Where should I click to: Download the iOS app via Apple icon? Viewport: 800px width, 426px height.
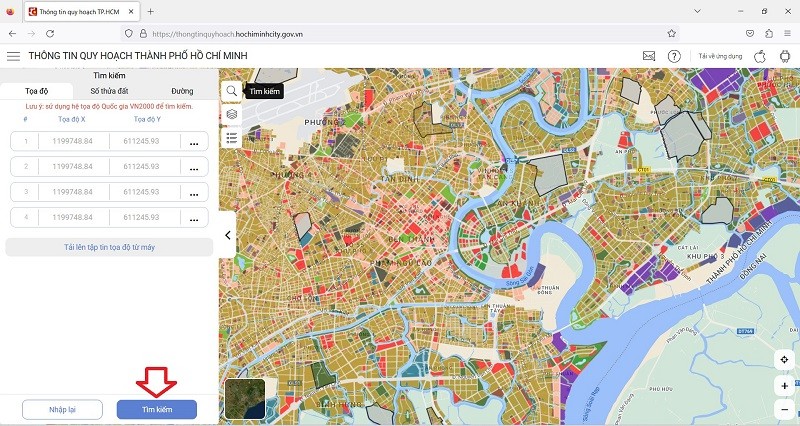pyautogui.click(x=759, y=57)
